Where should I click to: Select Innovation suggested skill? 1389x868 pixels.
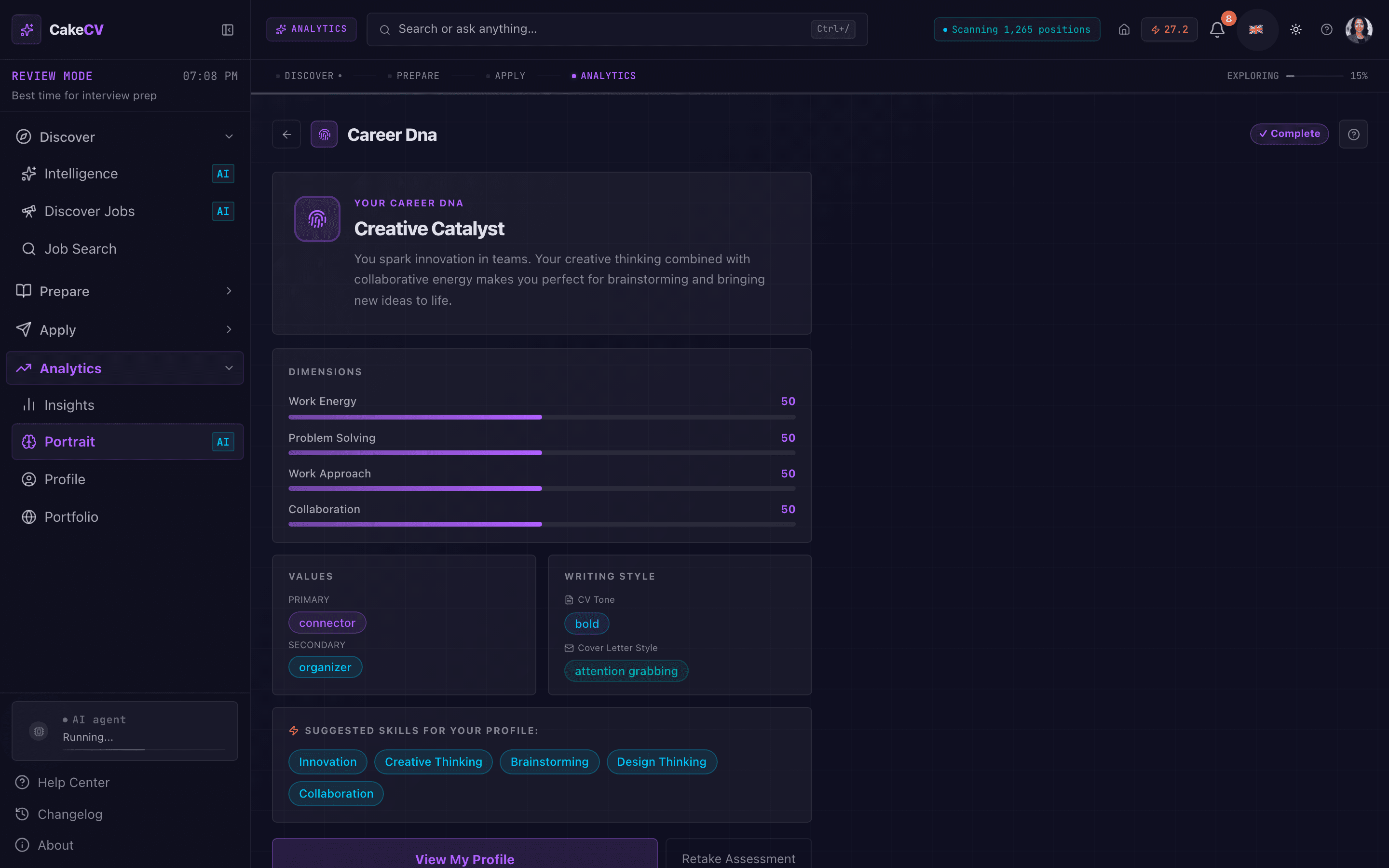pyautogui.click(x=328, y=762)
